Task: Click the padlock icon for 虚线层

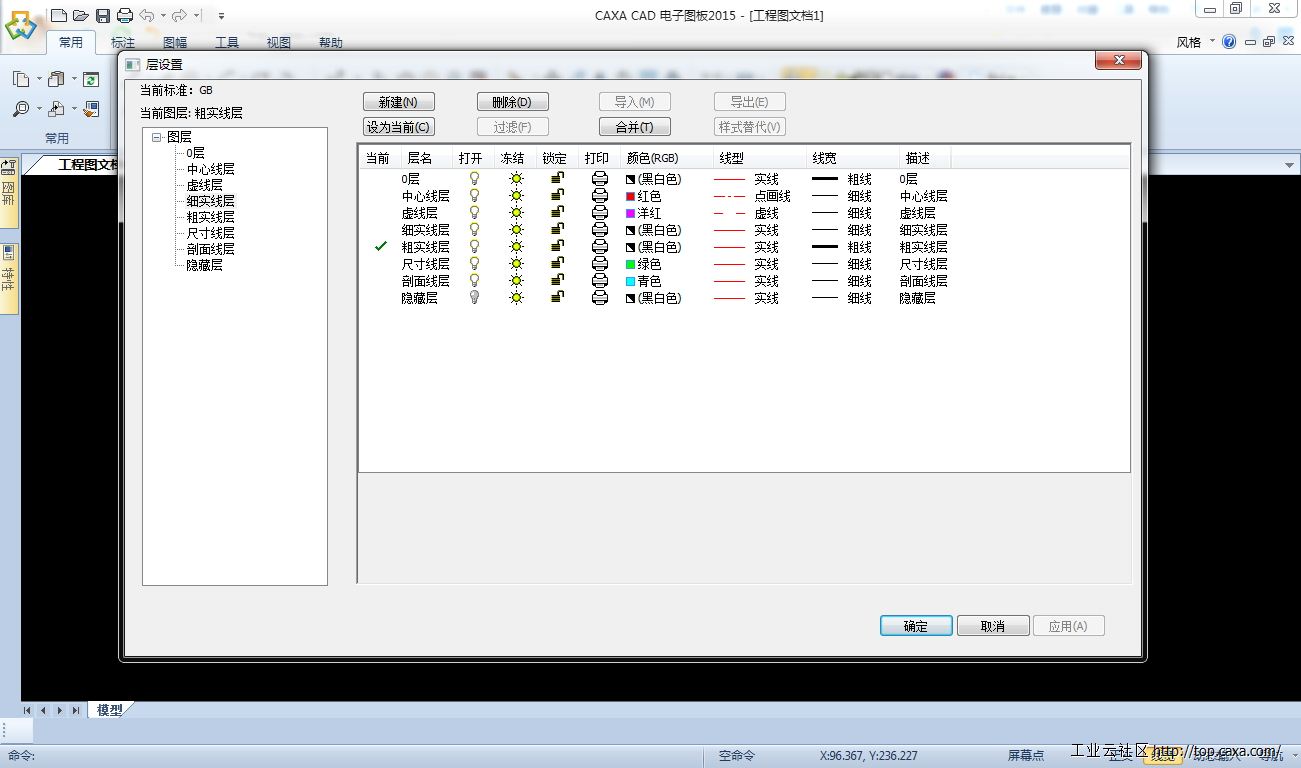Action: point(557,213)
